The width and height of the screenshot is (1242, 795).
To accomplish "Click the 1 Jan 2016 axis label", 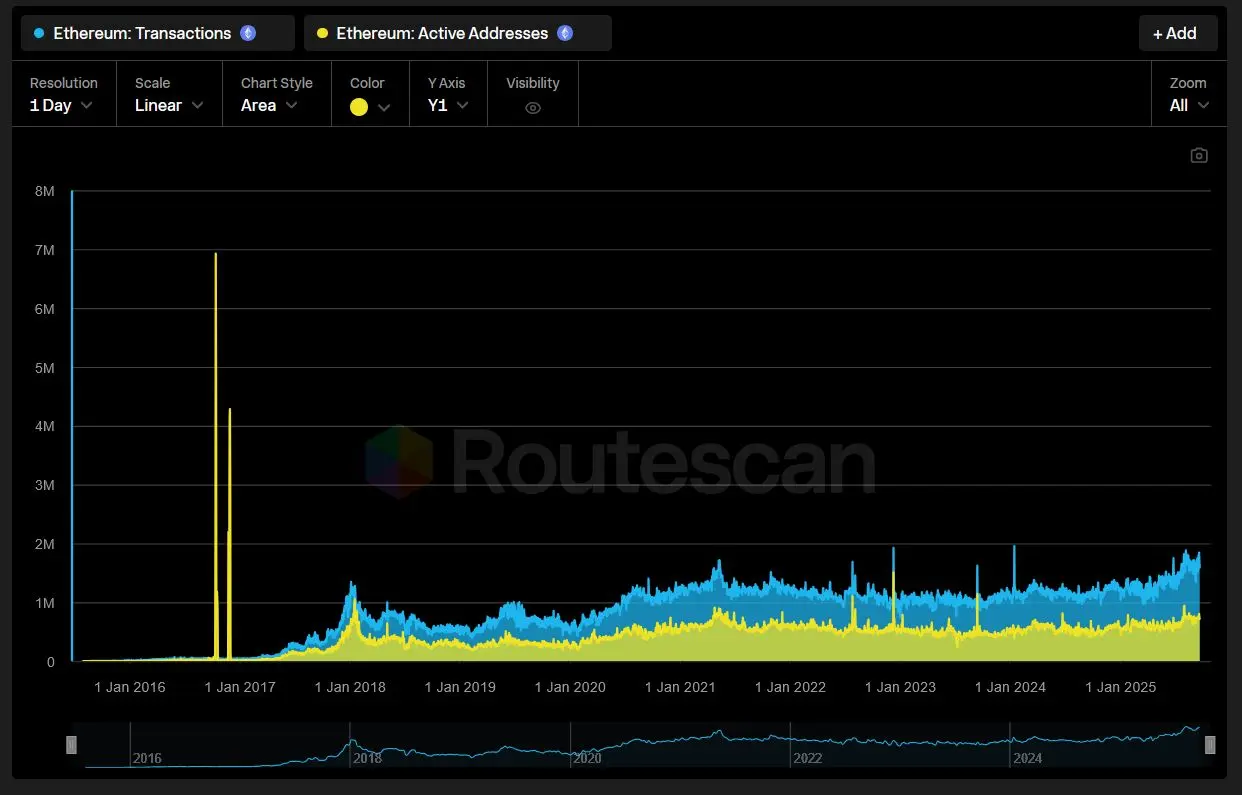I will [x=130, y=687].
